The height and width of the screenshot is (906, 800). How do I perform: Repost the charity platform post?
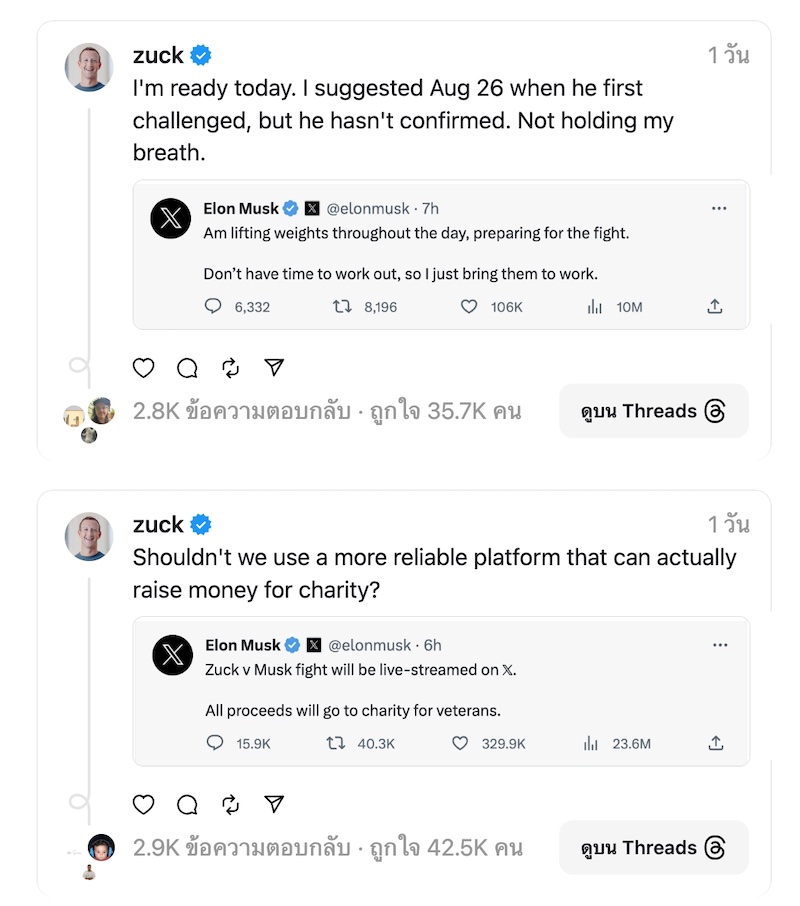231,805
